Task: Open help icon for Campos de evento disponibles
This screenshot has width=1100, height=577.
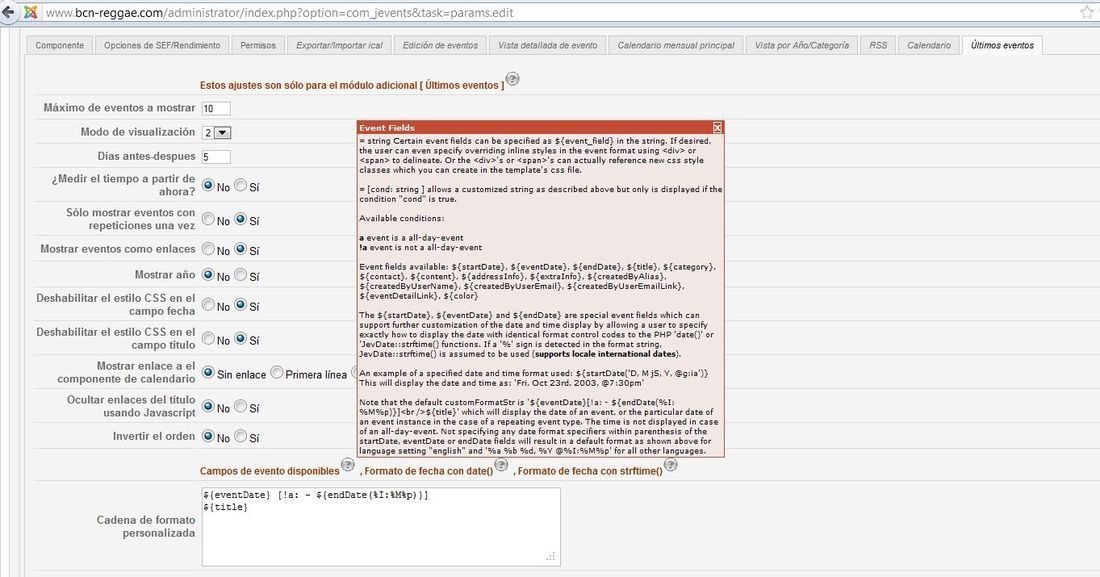Action: [x=348, y=464]
